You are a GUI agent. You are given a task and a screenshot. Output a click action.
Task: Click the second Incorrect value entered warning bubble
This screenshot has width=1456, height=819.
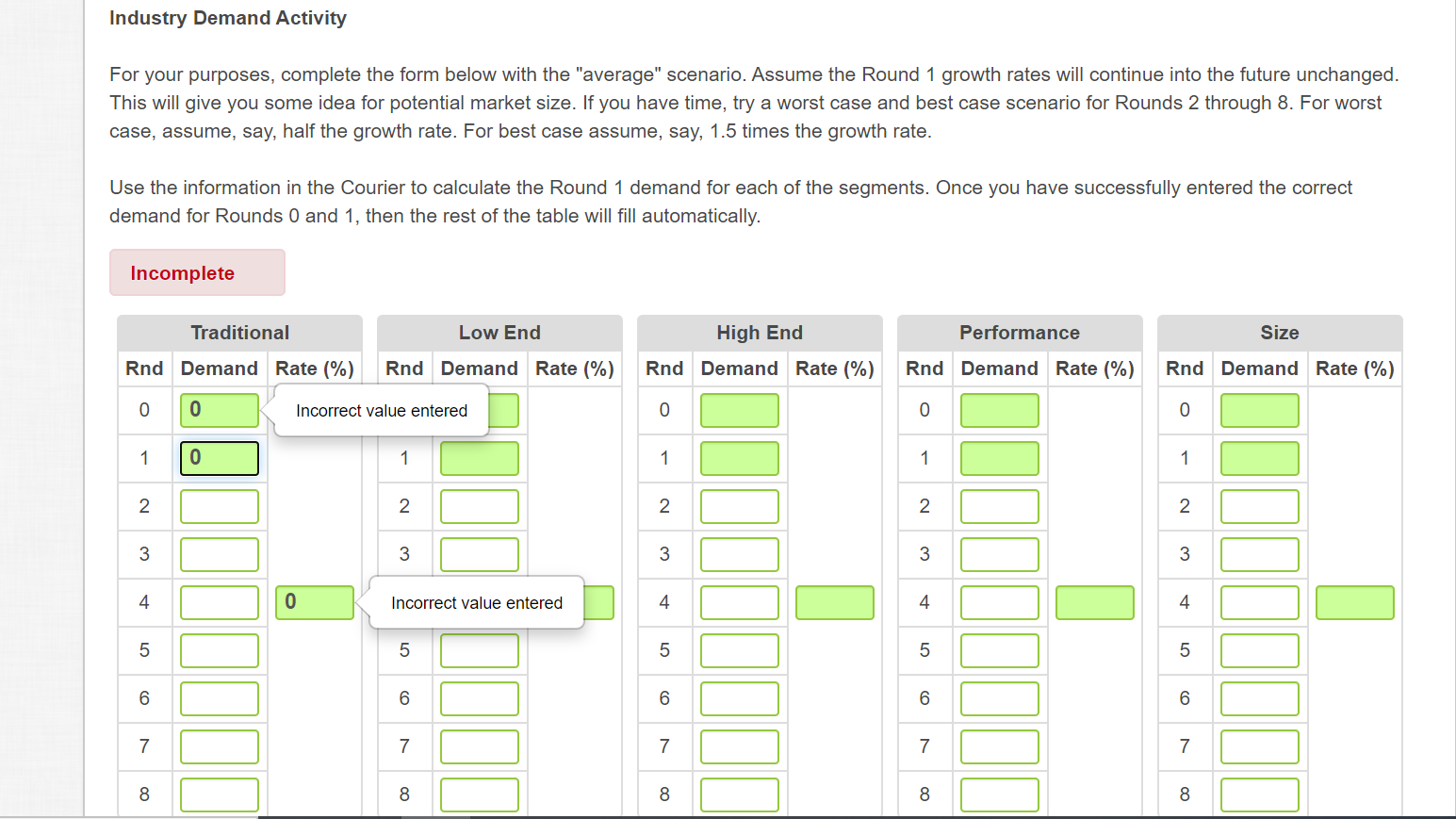click(x=476, y=602)
